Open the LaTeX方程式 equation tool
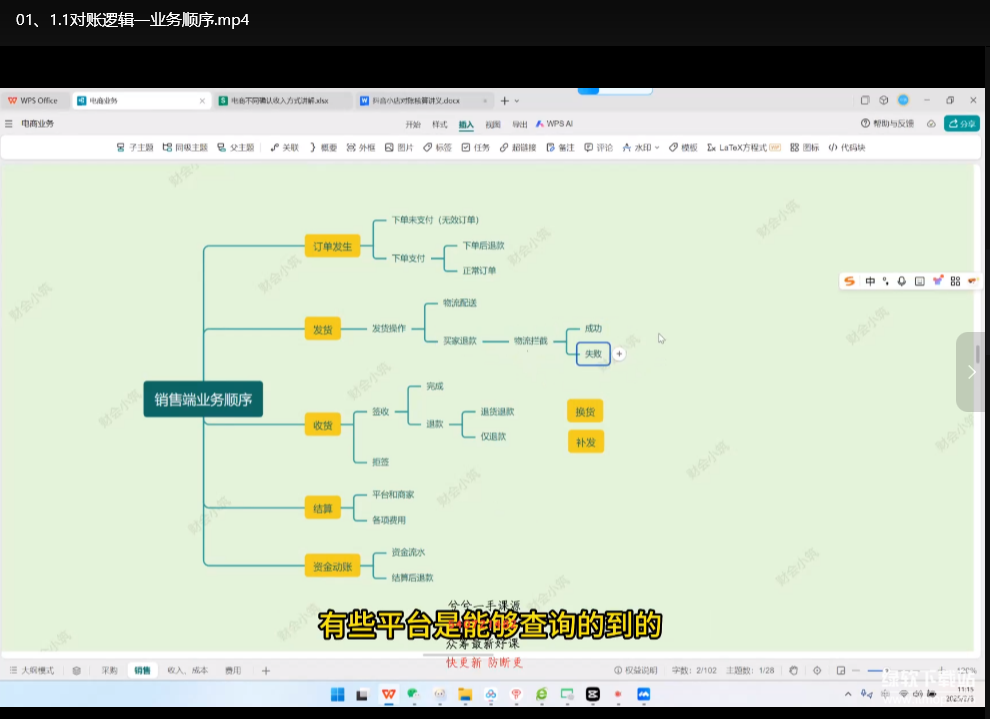Screen dimensions: 990x719 coord(743,147)
